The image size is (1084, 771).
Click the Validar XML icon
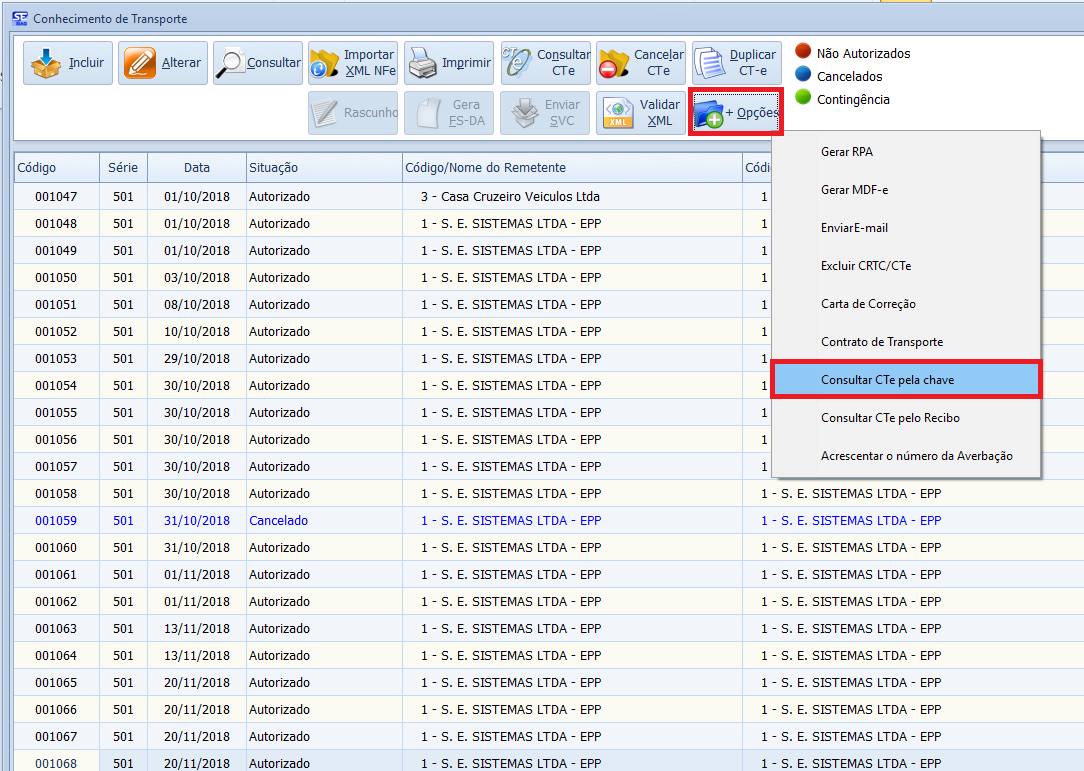point(616,113)
